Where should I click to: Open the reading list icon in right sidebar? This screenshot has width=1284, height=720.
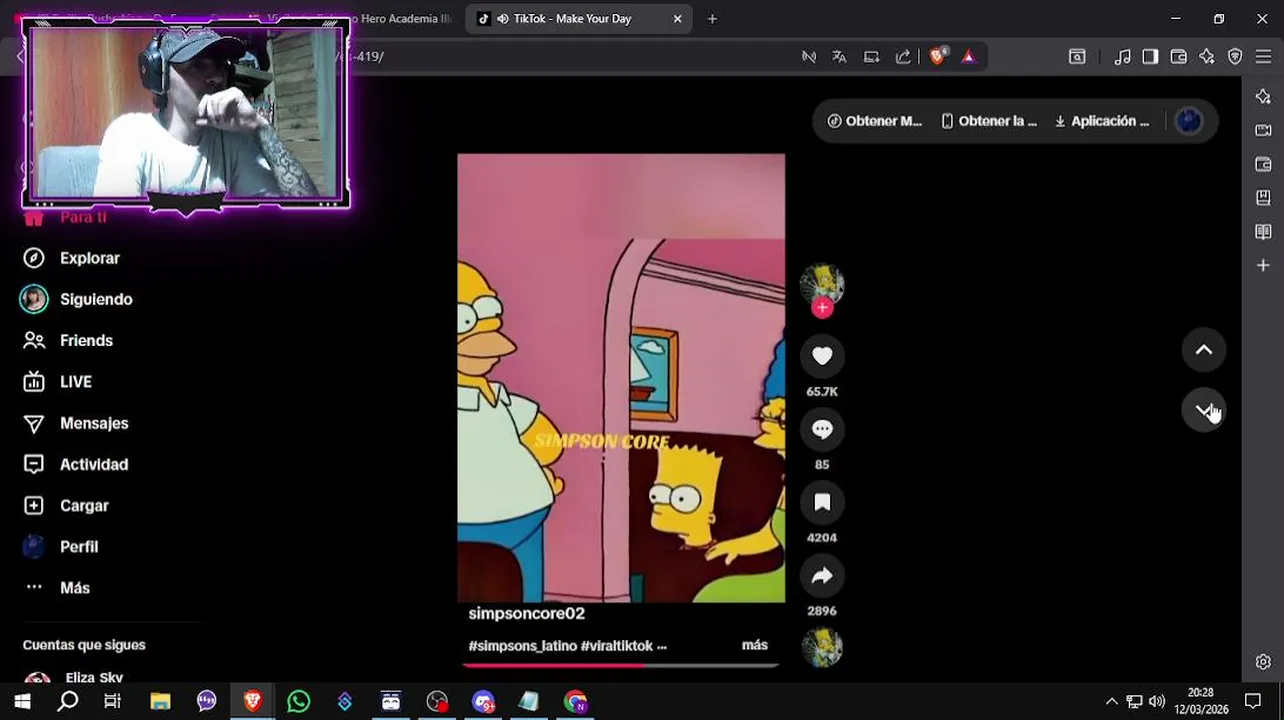point(1263,232)
